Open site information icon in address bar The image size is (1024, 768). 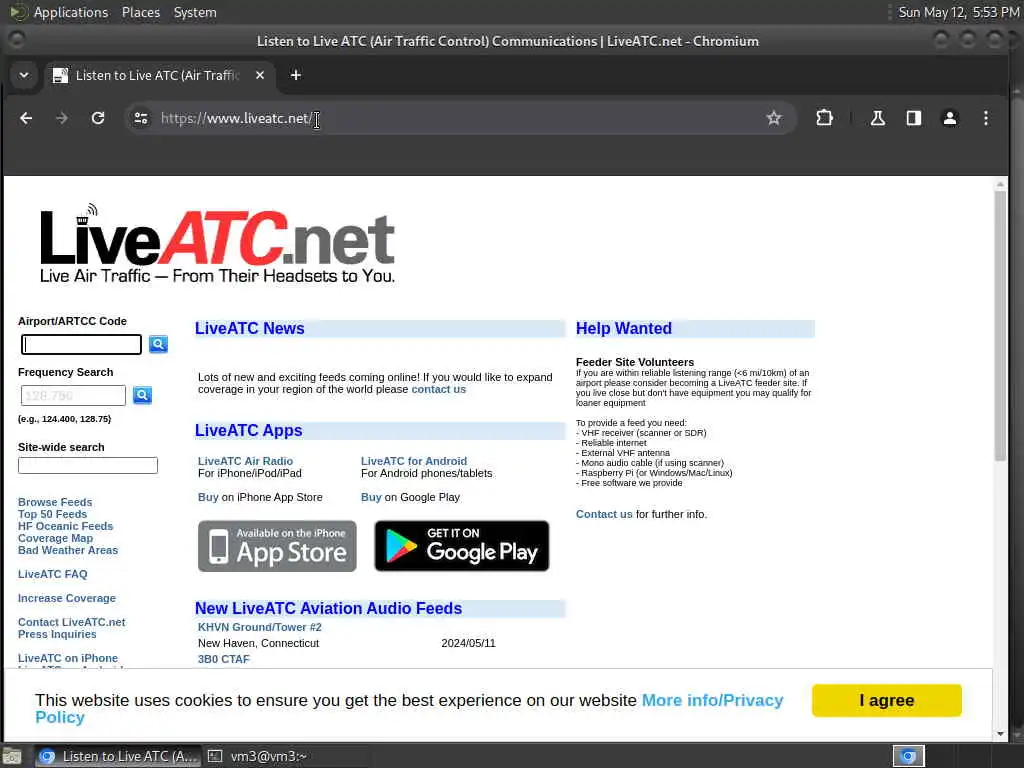coord(140,118)
